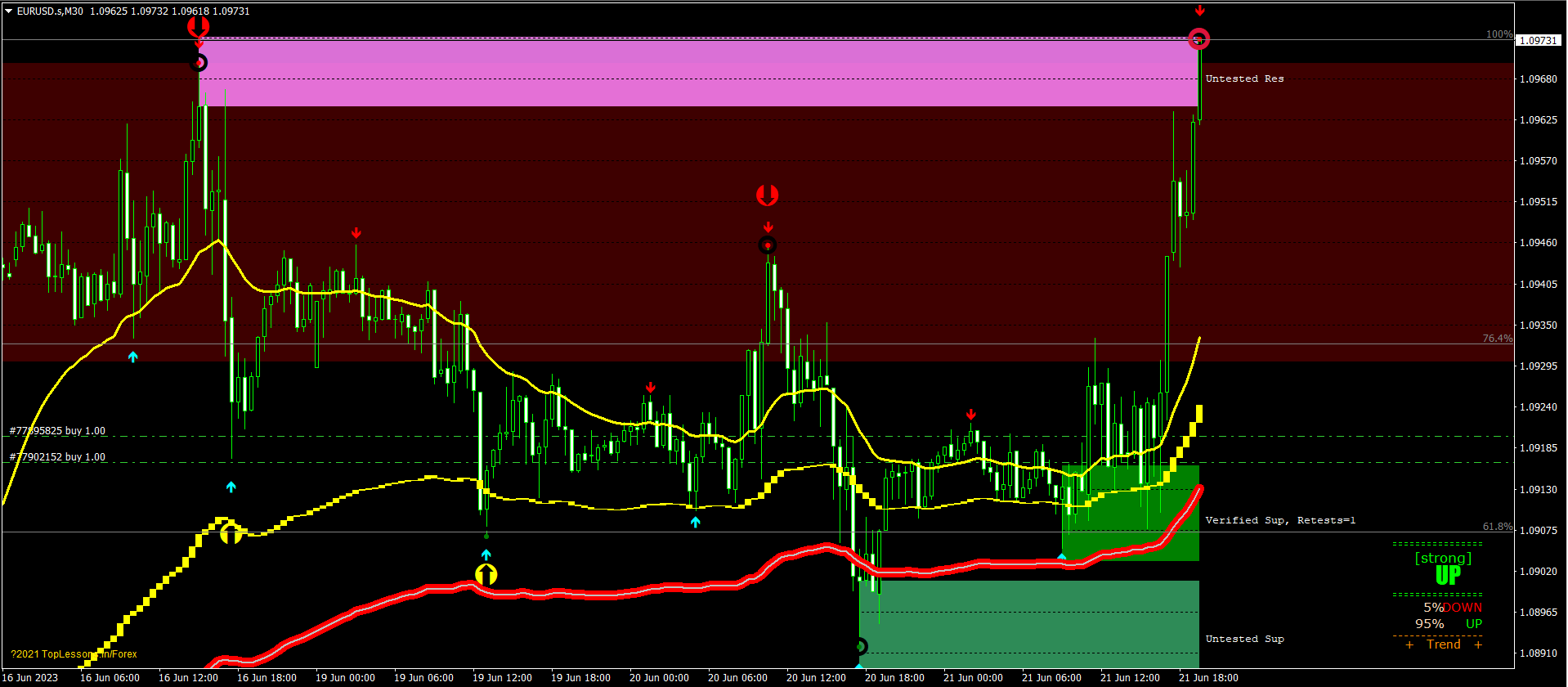
Task: Click the 1.09130 price axis label
Action: [1539, 490]
